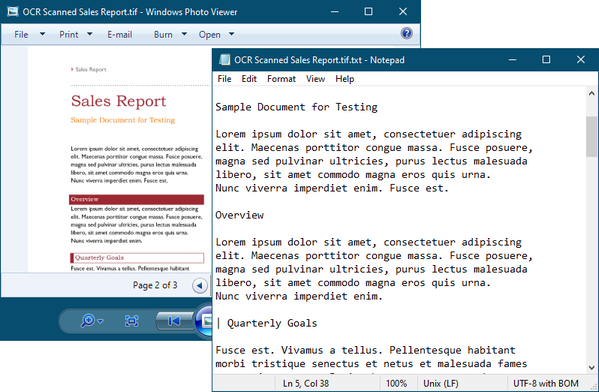Maximize the Photo Viewer window
This screenshot has width=599, height=392.
point(368,12)
